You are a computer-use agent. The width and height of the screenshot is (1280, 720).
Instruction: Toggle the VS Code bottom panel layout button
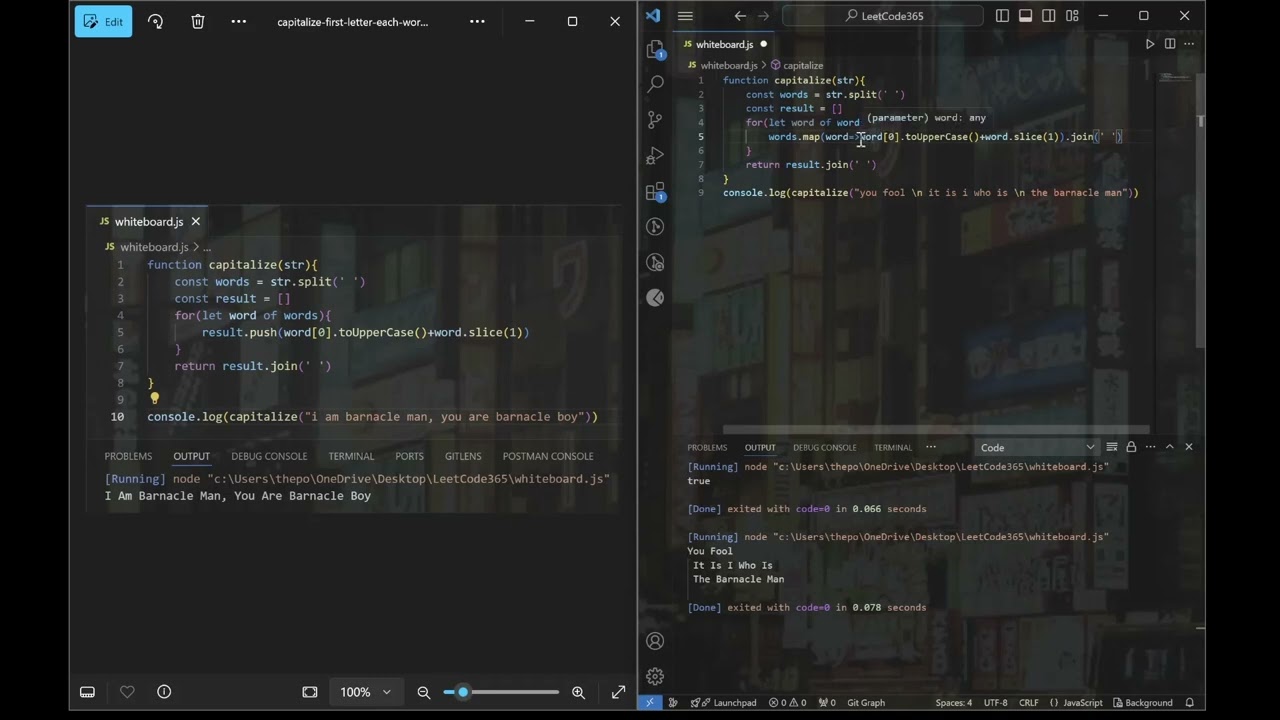click(1025, 16)
